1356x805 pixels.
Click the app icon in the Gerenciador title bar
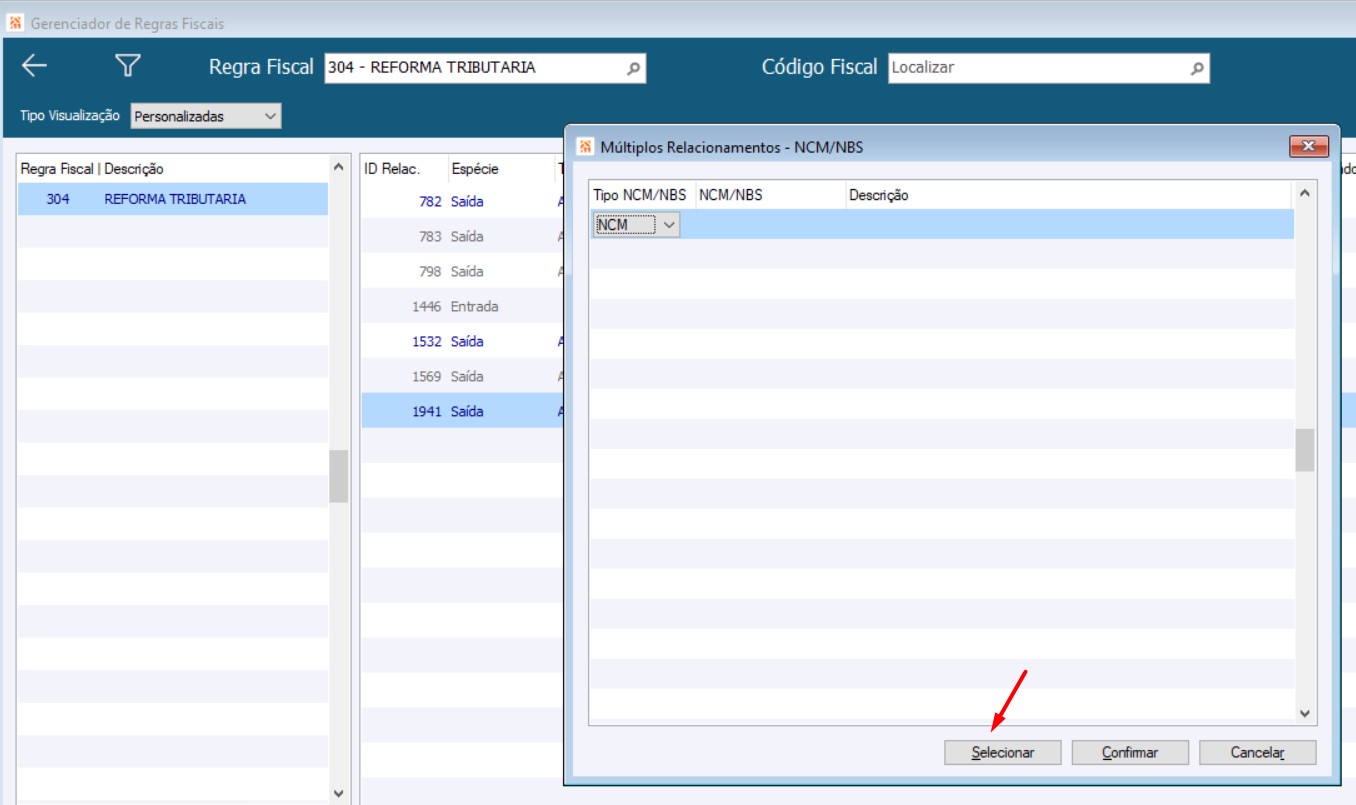(x=15, y=22)
